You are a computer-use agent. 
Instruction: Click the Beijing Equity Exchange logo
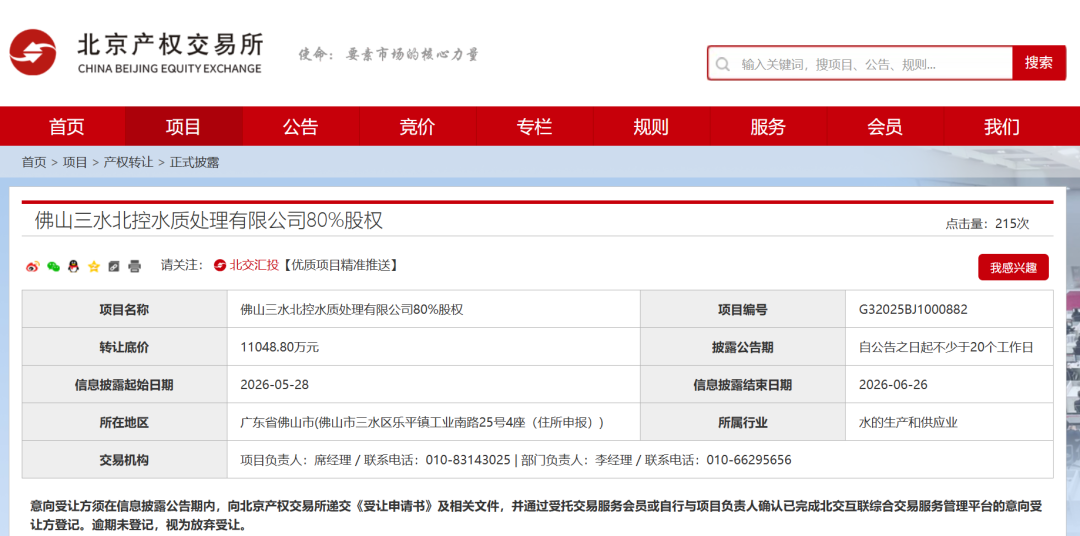pos(136,52)
